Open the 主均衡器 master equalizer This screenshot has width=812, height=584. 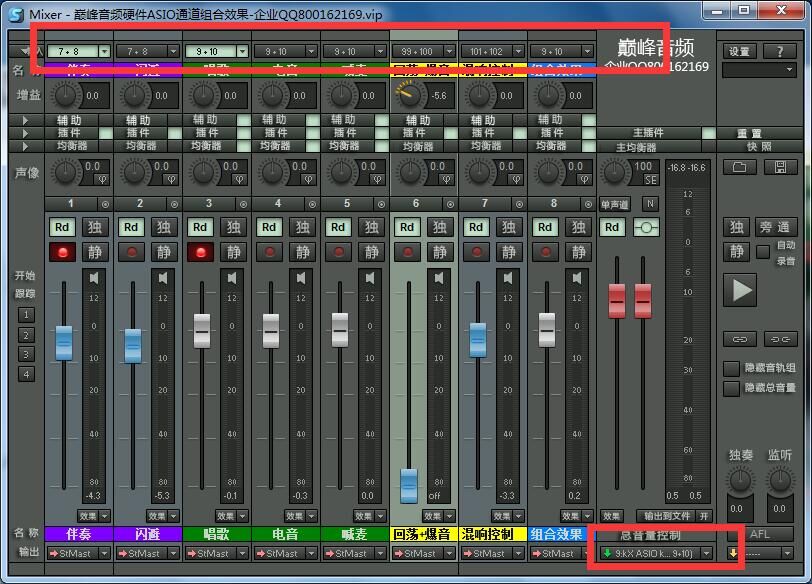636,147
